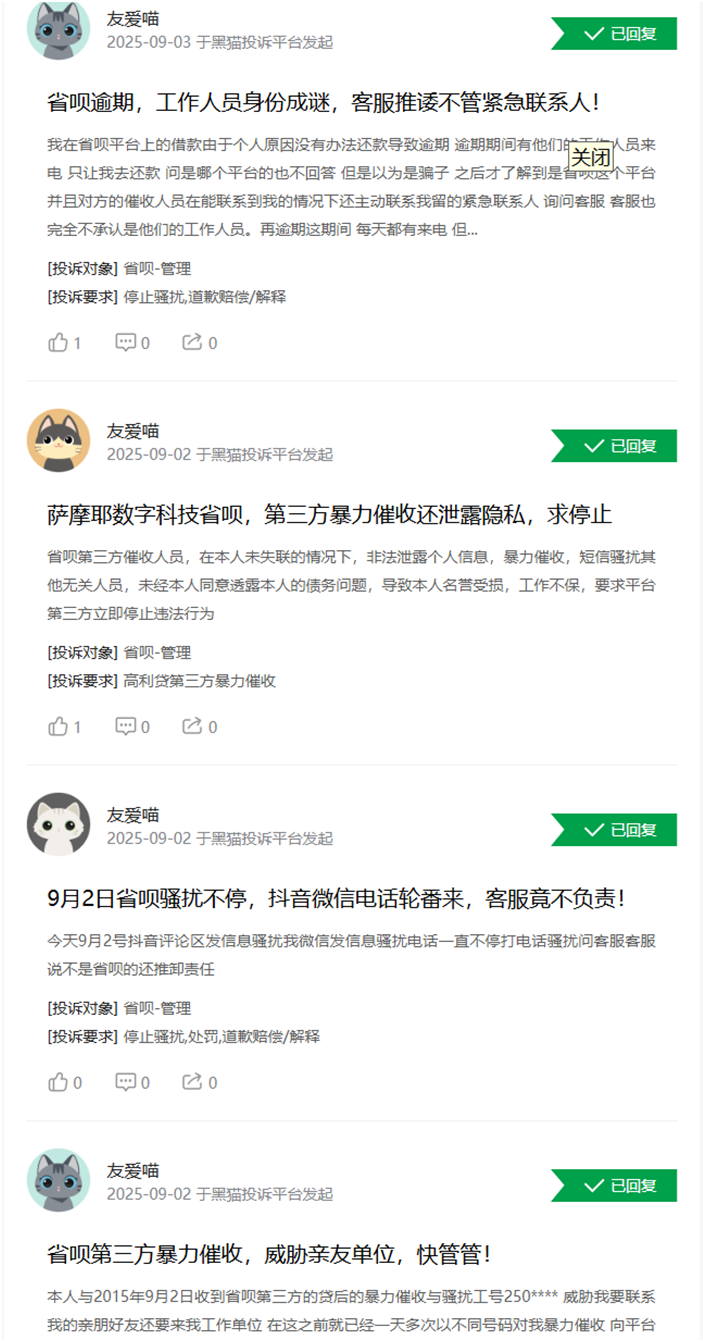Screen dimensions: 703x1342
Task: Click the 已回复 badge on the 9月2日 complaint
Action: (614, 829)
